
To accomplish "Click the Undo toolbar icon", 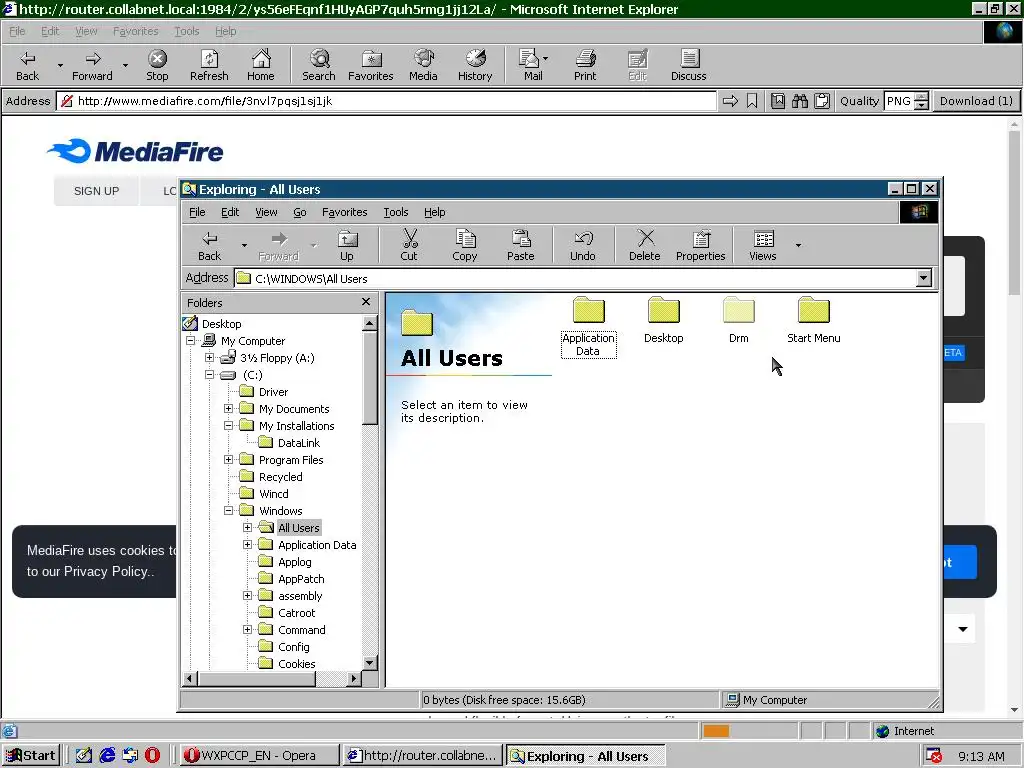I will coord(583,246).
